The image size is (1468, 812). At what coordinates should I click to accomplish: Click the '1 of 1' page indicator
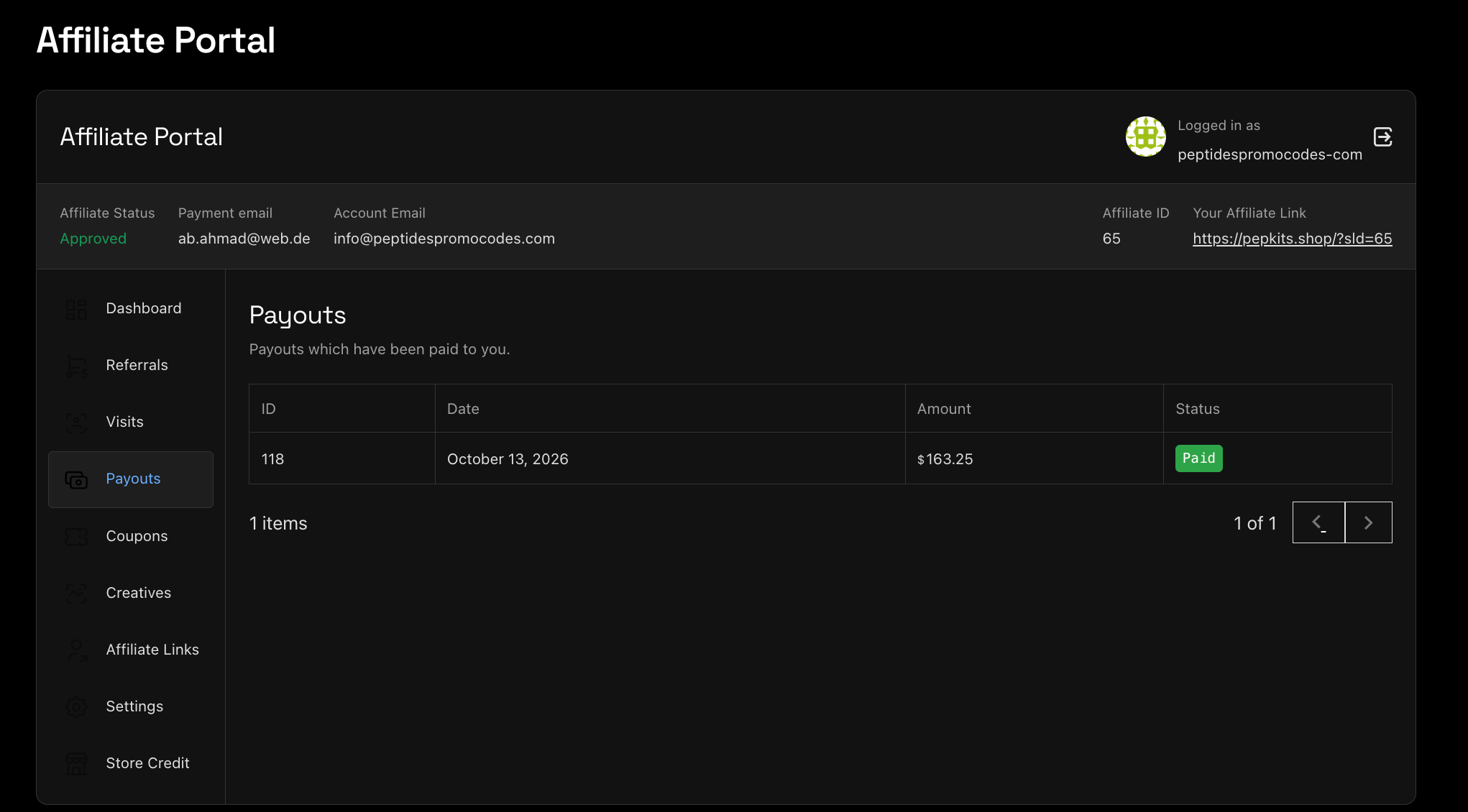coord(1255,523)
